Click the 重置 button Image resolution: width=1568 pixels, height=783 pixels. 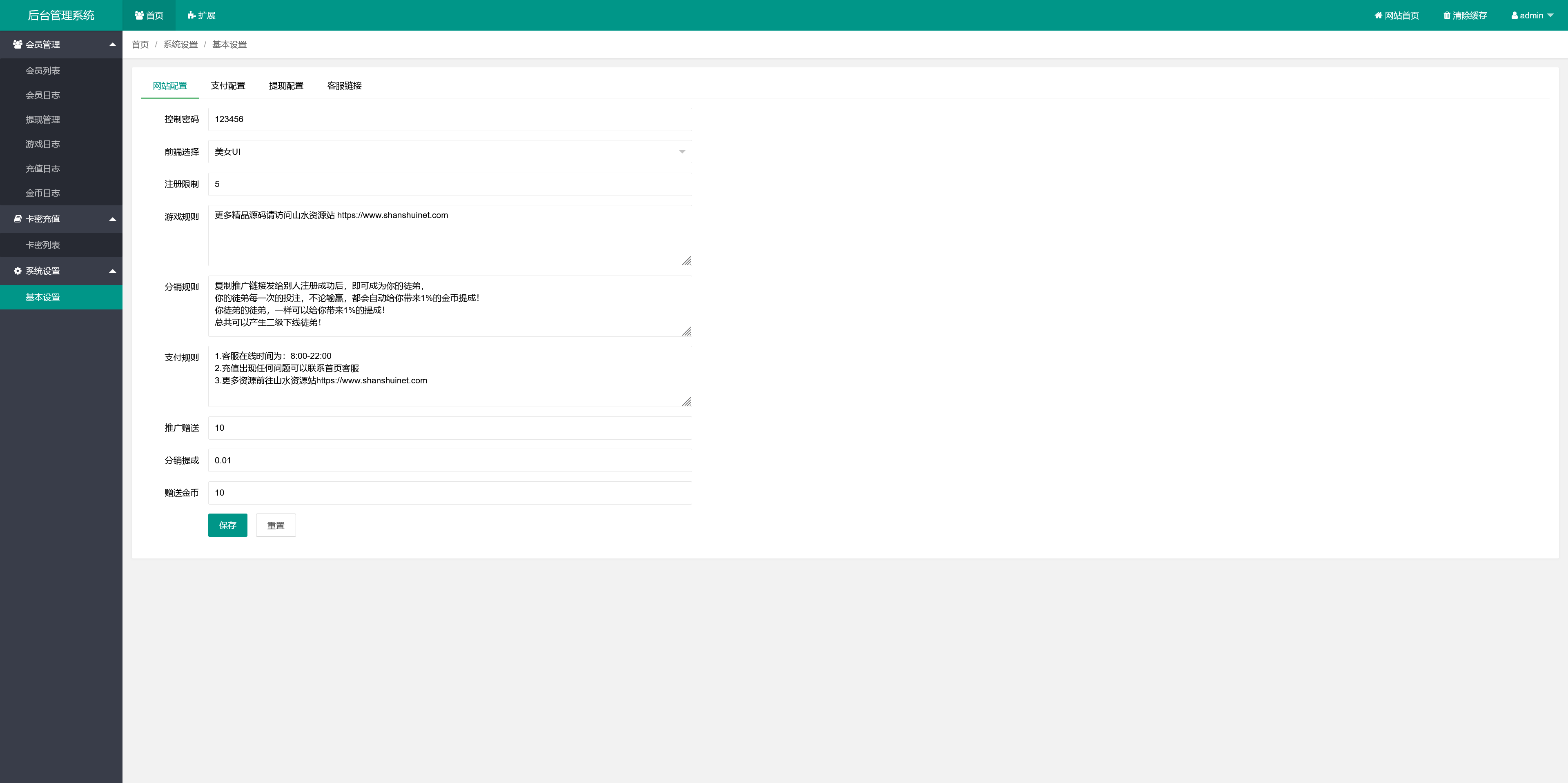pos(276,525)
